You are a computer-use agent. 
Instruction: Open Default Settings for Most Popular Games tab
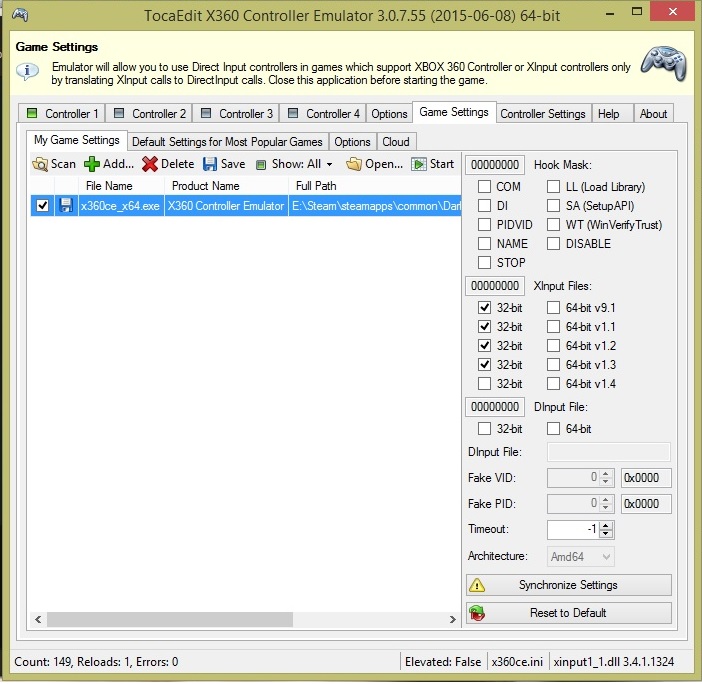227,142
